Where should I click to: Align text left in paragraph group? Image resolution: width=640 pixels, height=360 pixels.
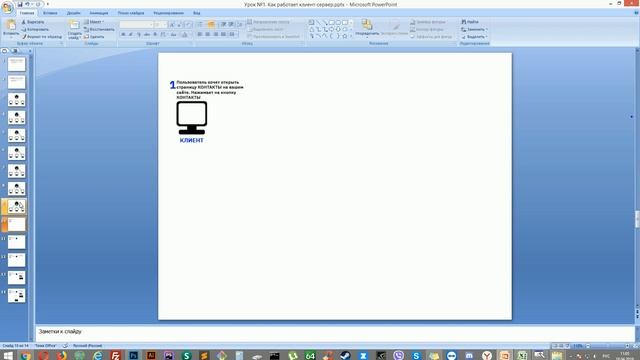point(200,35)
